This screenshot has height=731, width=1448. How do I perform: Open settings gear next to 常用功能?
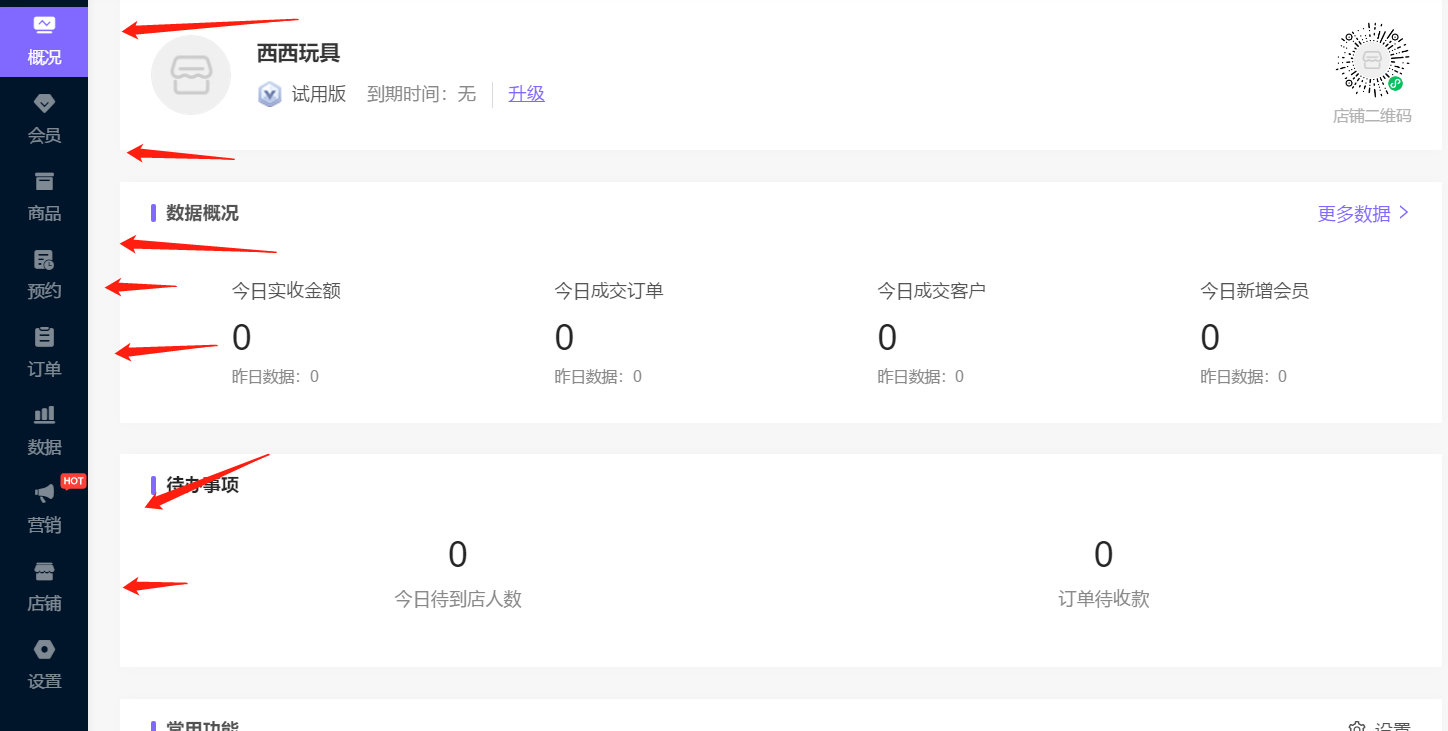[1358, 728]
